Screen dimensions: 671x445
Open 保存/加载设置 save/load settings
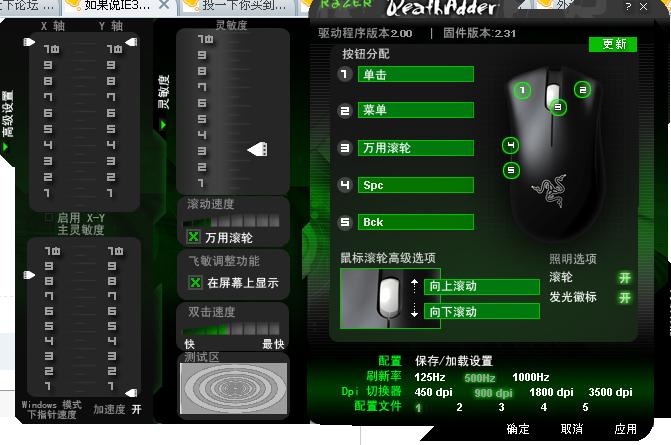[454, 361]
